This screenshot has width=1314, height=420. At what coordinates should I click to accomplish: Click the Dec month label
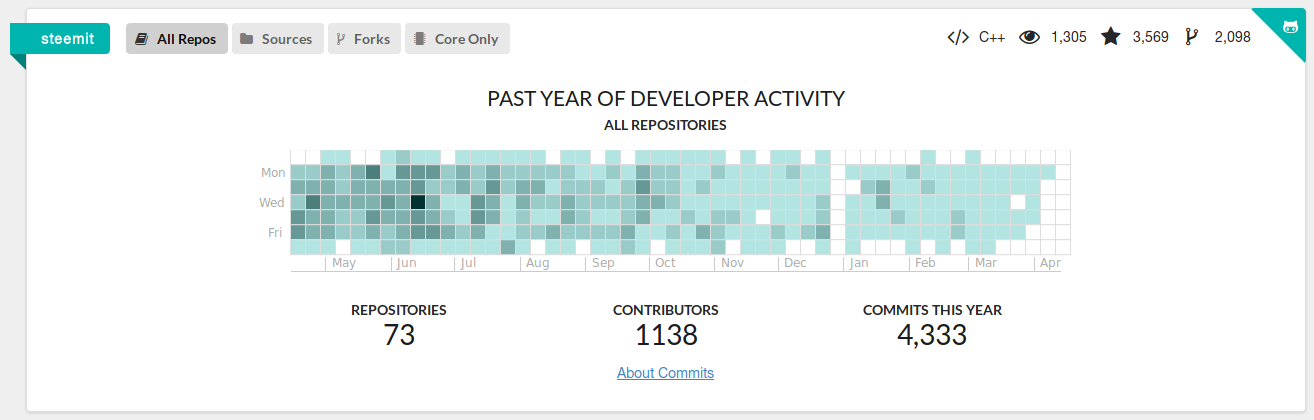tap(795, 263)
